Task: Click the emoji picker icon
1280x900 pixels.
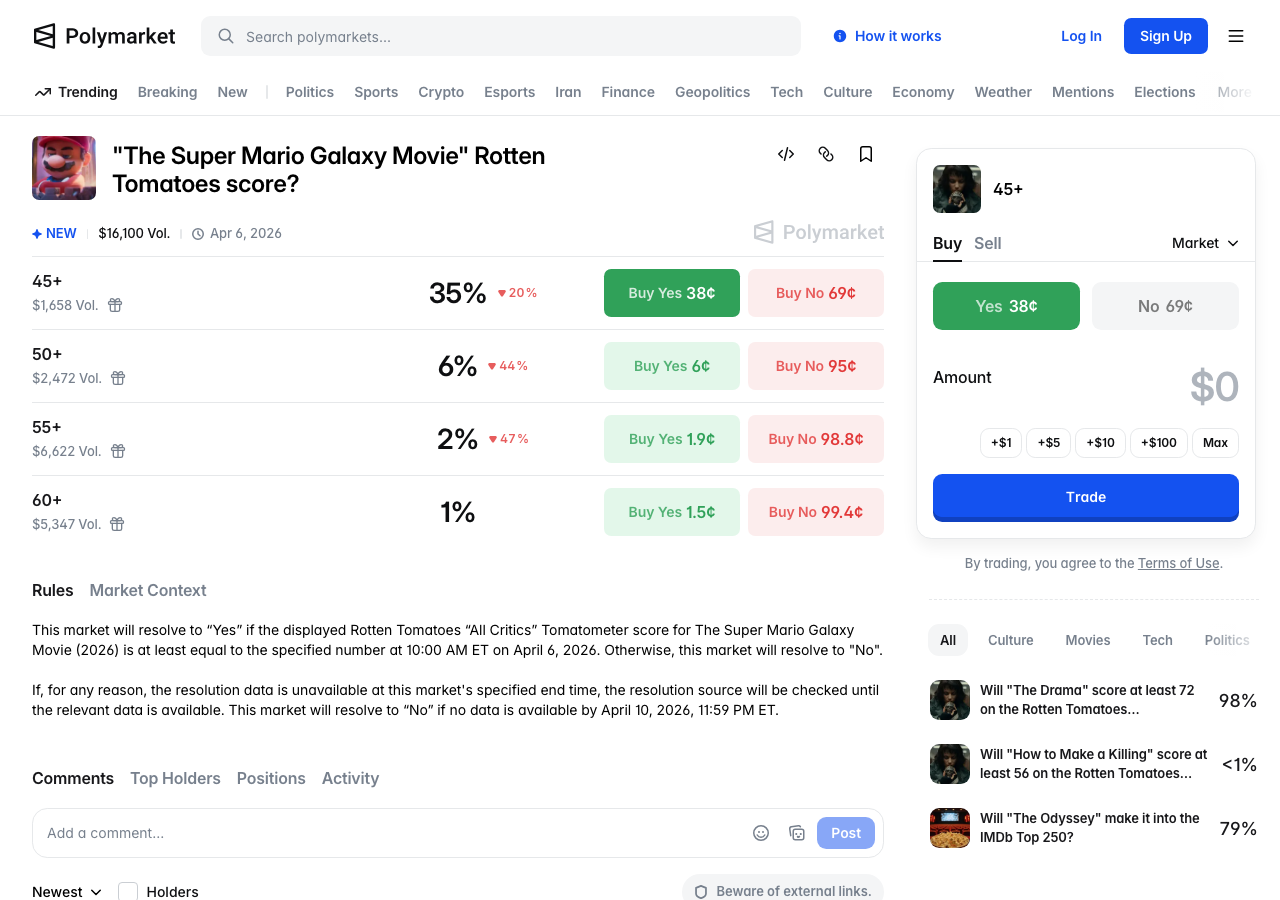Action: 761,833
